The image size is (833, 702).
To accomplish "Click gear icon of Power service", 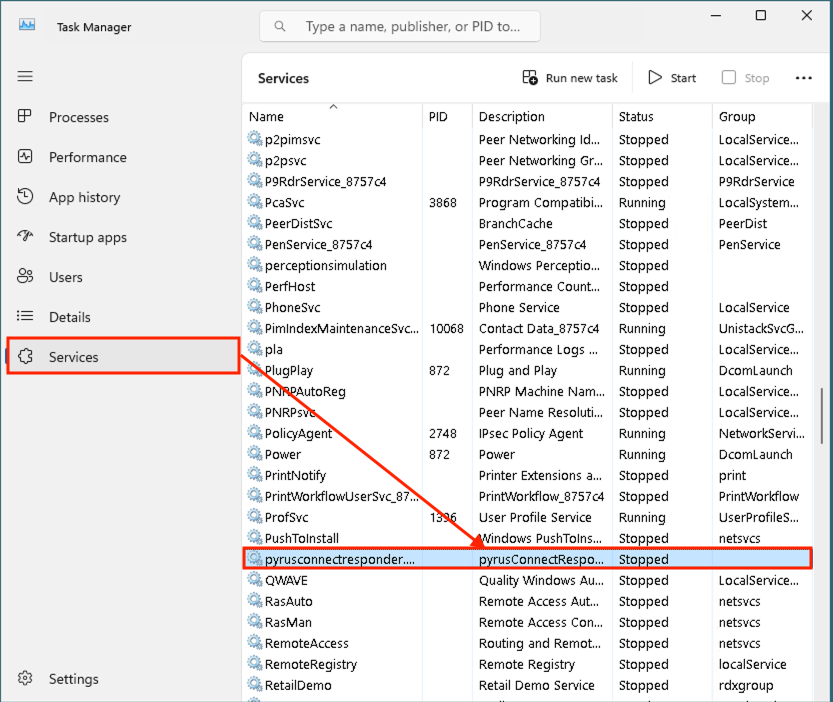I will [255, 454].
